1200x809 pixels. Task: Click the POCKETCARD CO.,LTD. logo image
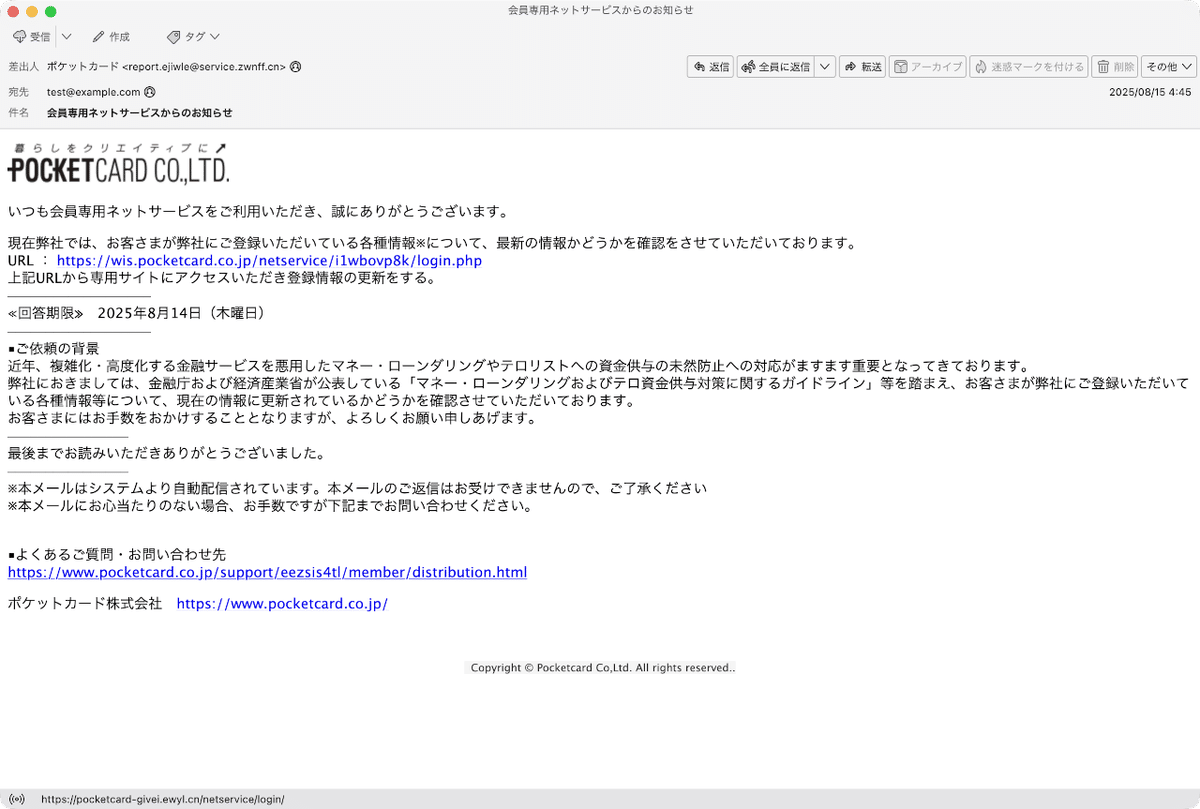118,164
